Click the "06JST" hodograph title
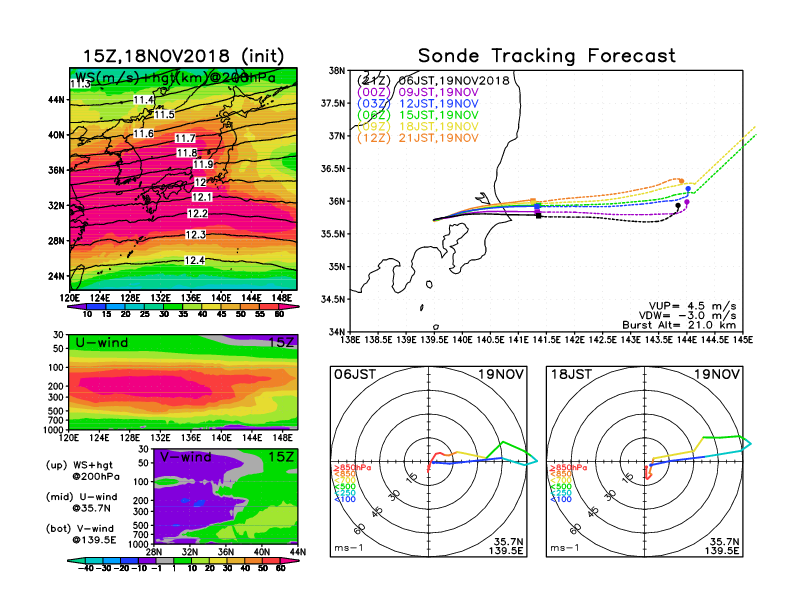This screenshot has width=792, height=612. point(355,375)
